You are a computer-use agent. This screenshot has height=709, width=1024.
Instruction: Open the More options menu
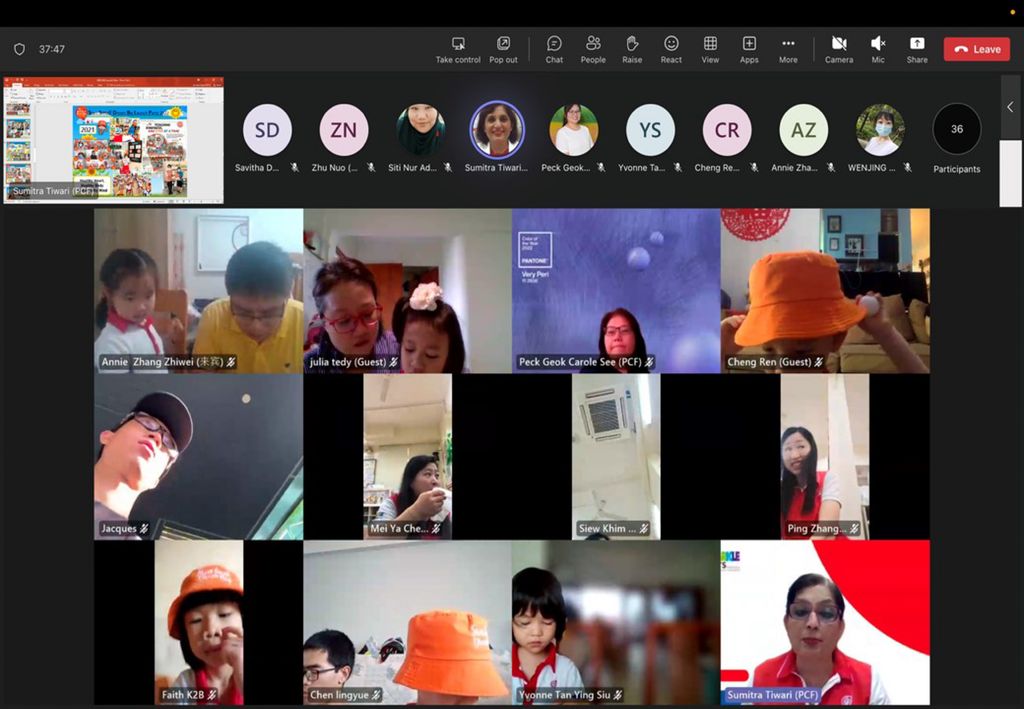788,50
